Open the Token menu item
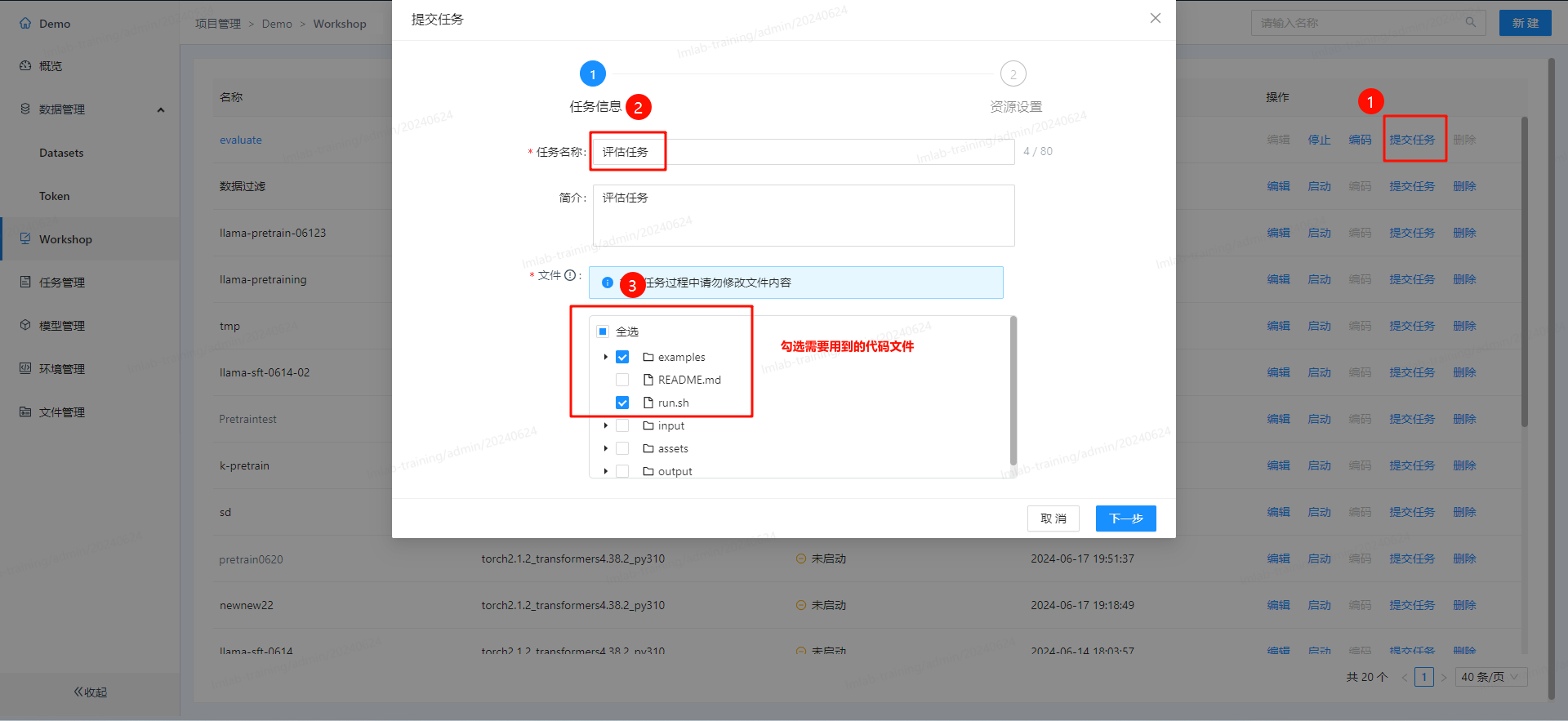 tap(55, 196)
